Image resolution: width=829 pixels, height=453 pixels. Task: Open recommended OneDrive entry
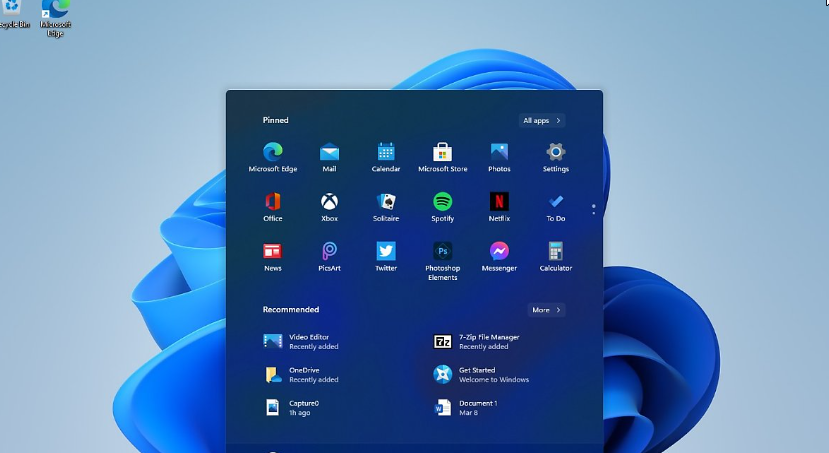click(x=301, y=375)
